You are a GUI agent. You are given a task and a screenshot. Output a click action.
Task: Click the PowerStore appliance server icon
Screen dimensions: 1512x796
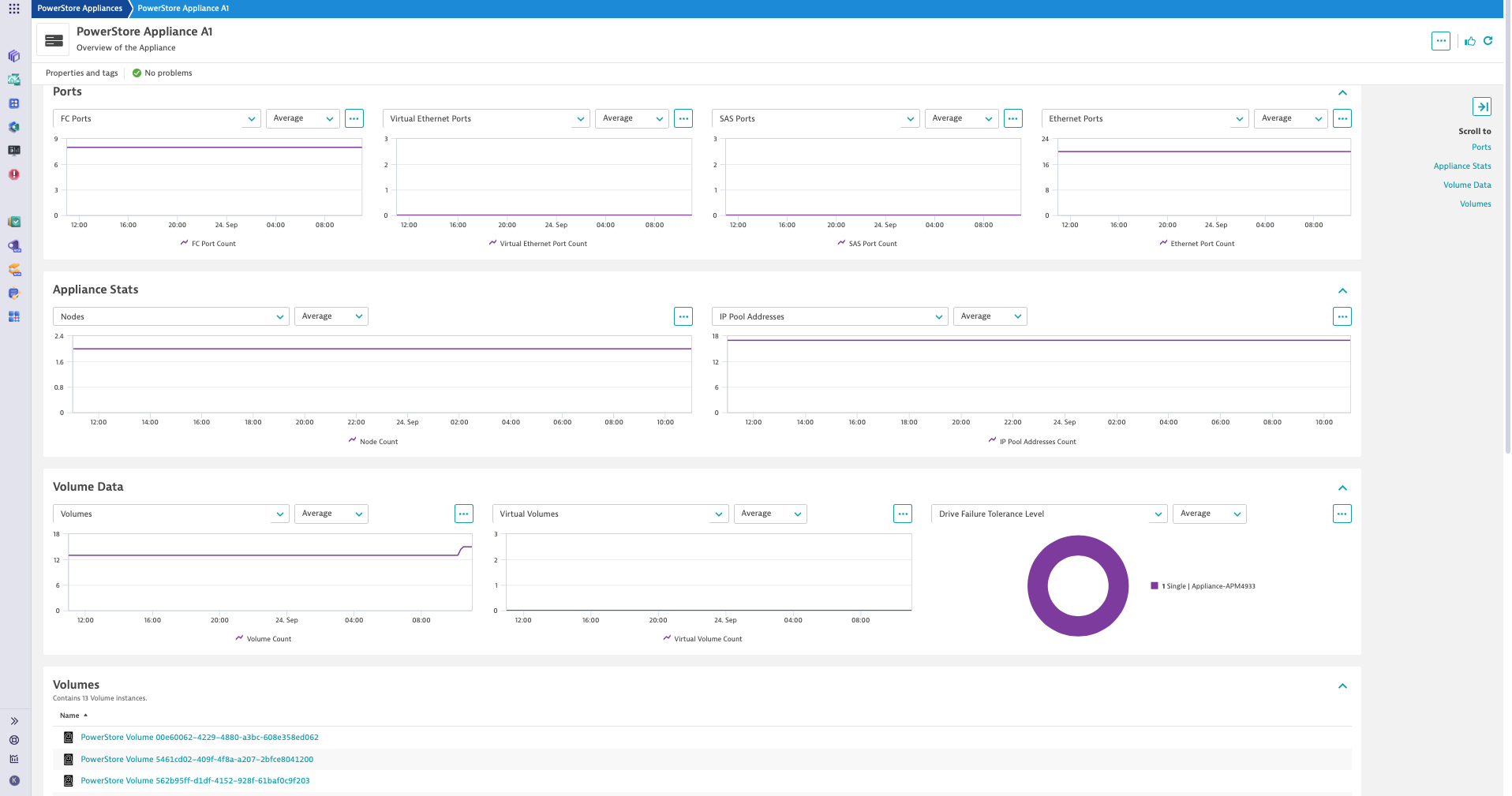(54, 40)
